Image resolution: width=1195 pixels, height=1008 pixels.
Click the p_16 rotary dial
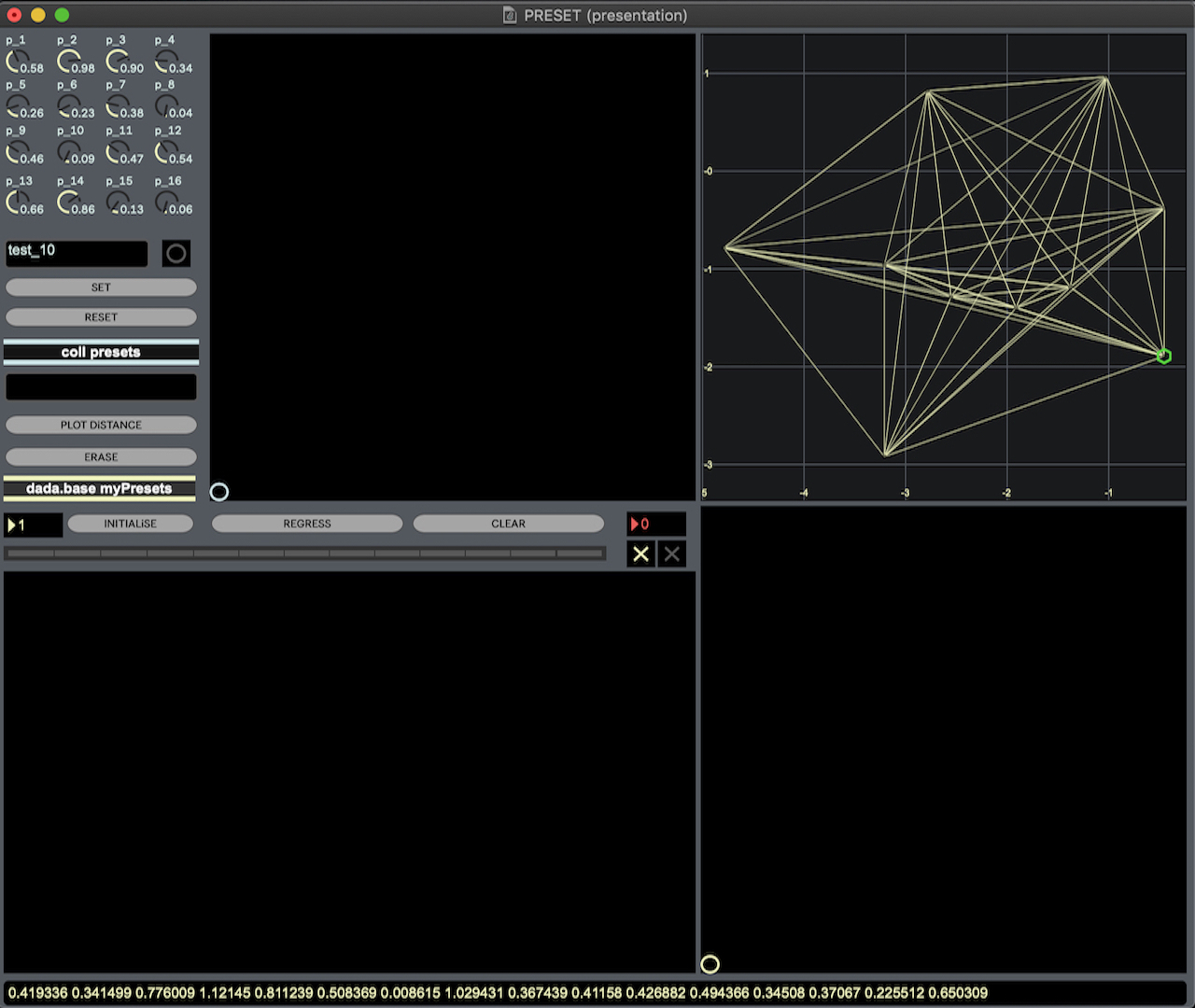[x=166, y=201]
